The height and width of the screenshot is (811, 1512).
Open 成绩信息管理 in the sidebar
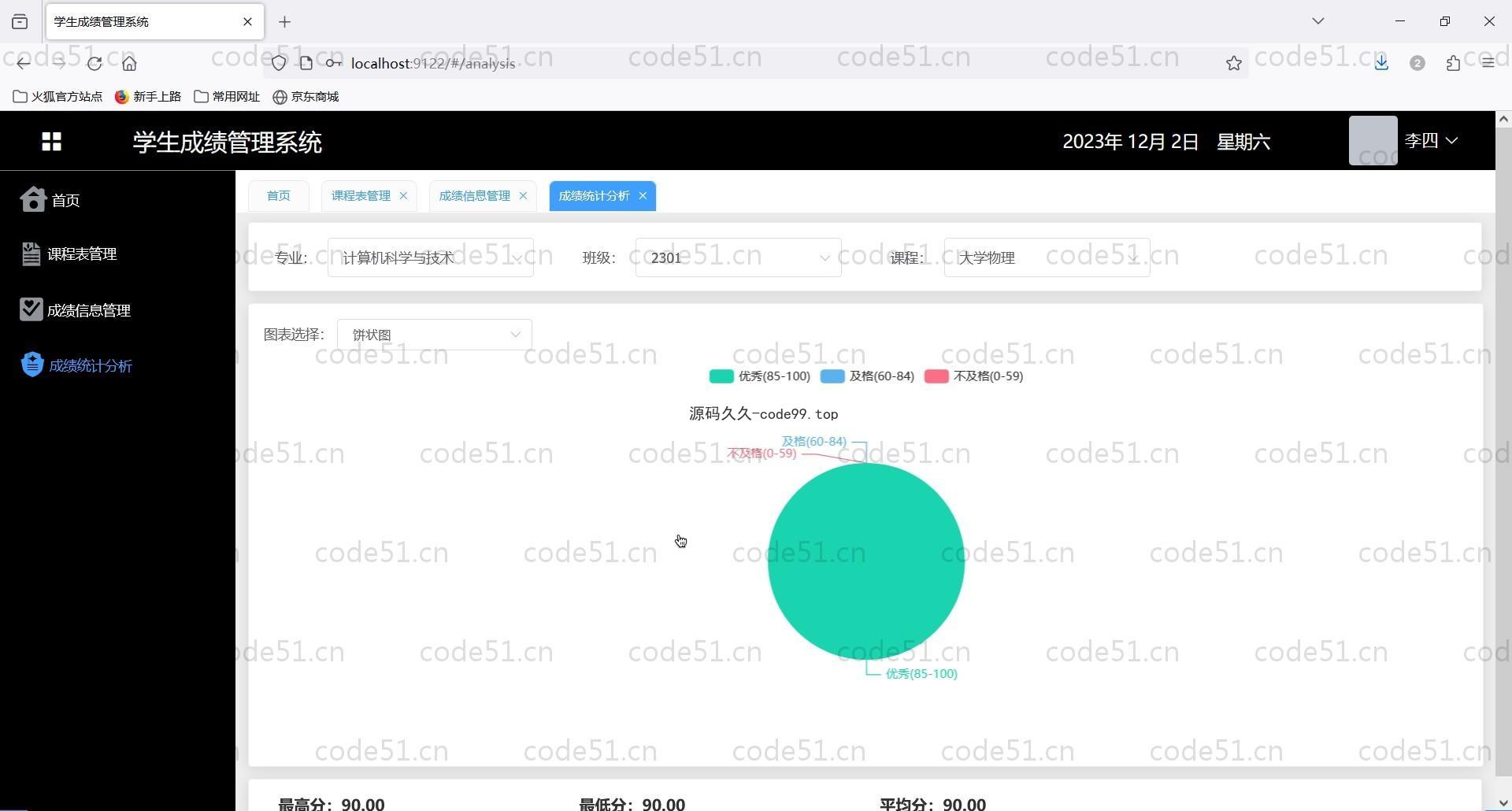click(x=89, y=310)
